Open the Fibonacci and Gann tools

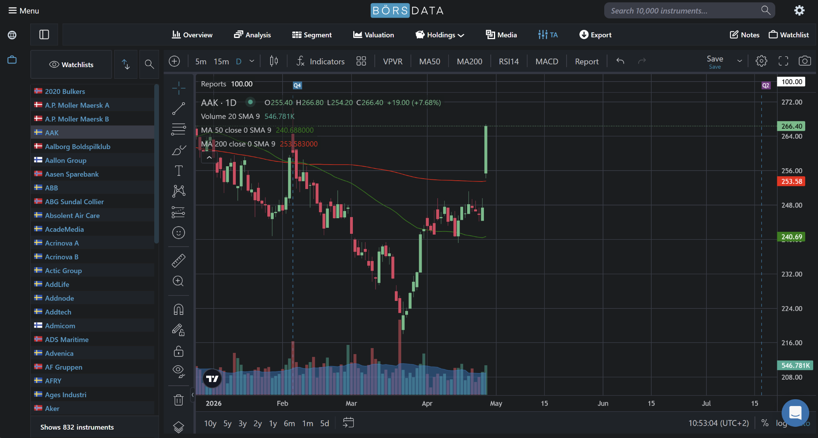(178, 129)
